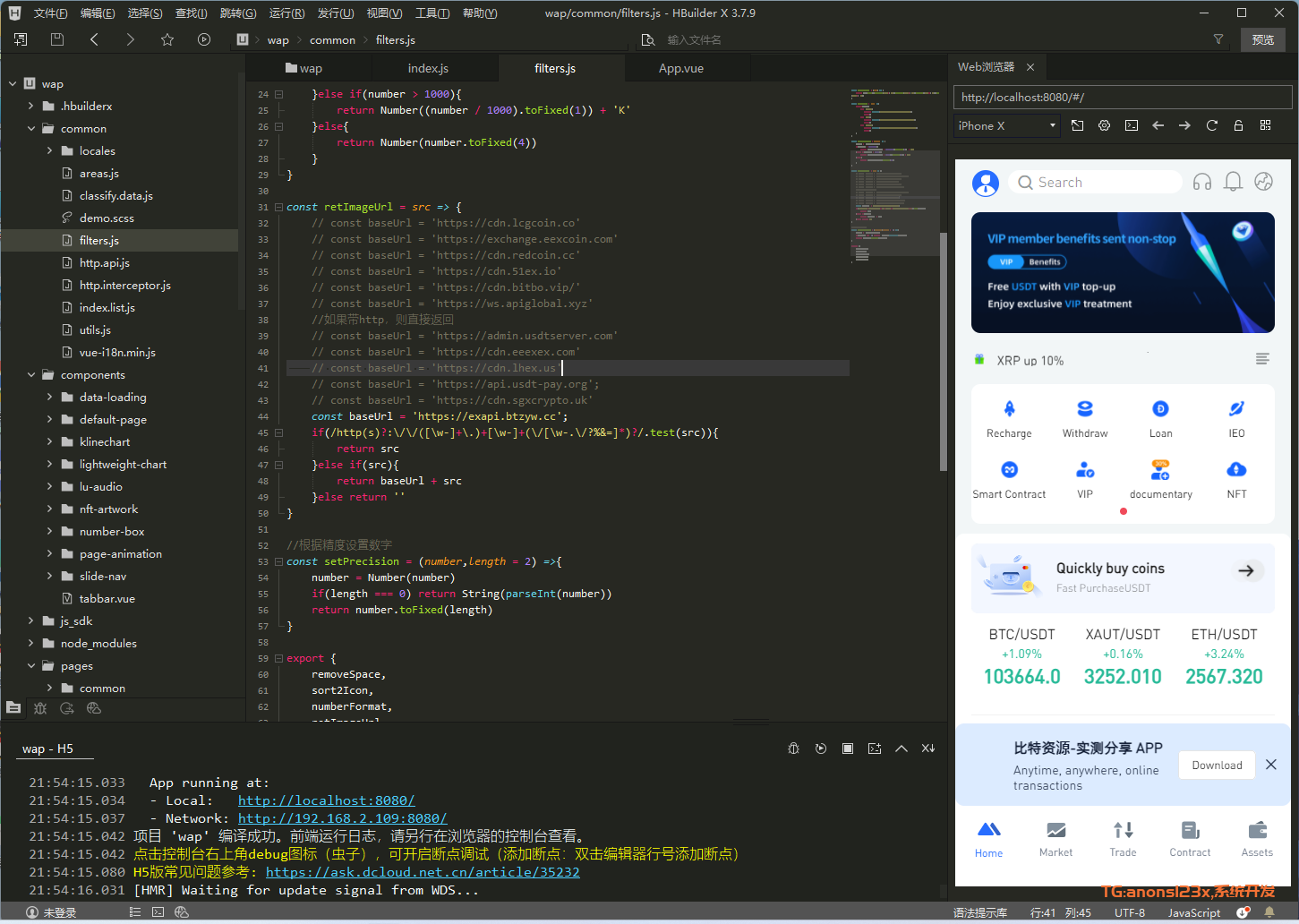
Task: Click the Save file icon in top toolbar
Action: pyautogui.click(x=57, y=39)
